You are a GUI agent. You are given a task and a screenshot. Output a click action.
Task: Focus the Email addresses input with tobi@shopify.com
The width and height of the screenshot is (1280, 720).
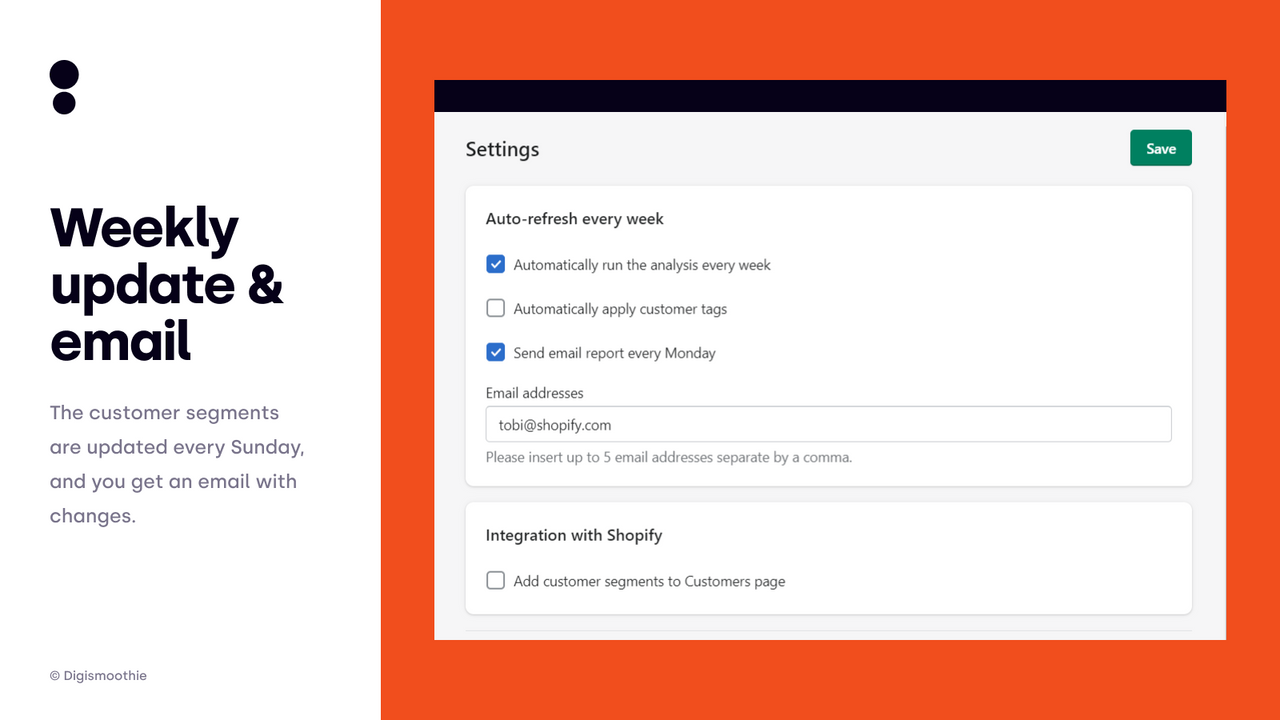pyautogui.click(x=828, y=424)
